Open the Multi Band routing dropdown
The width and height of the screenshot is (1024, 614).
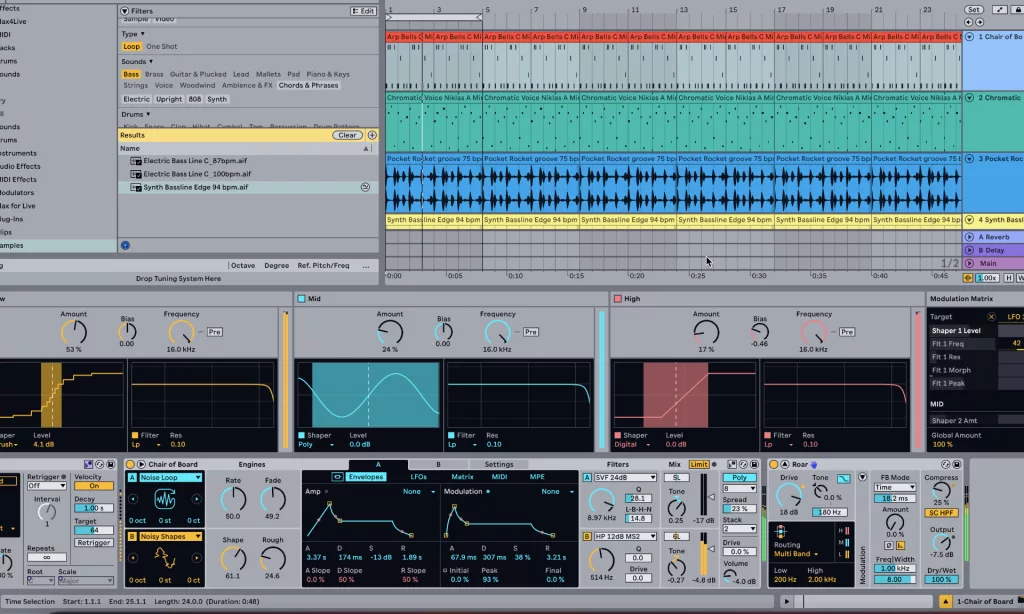pos(796,554)
